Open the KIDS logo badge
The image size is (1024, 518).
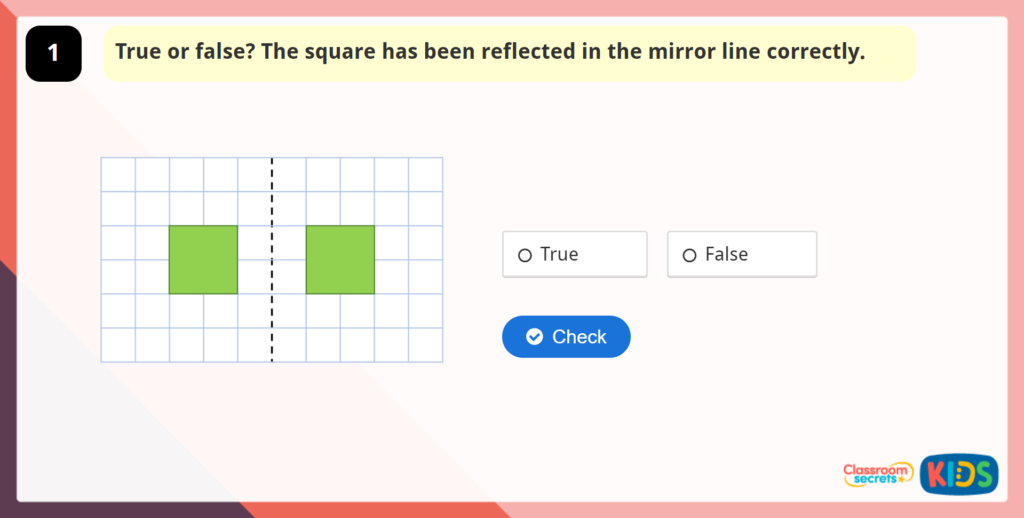click(x=958, y=473)
